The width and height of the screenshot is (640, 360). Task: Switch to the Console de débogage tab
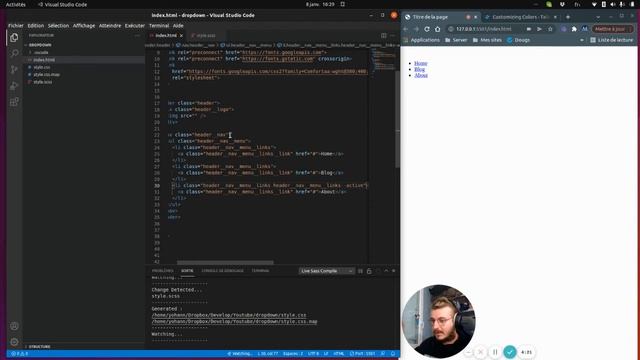click(222, 271)
